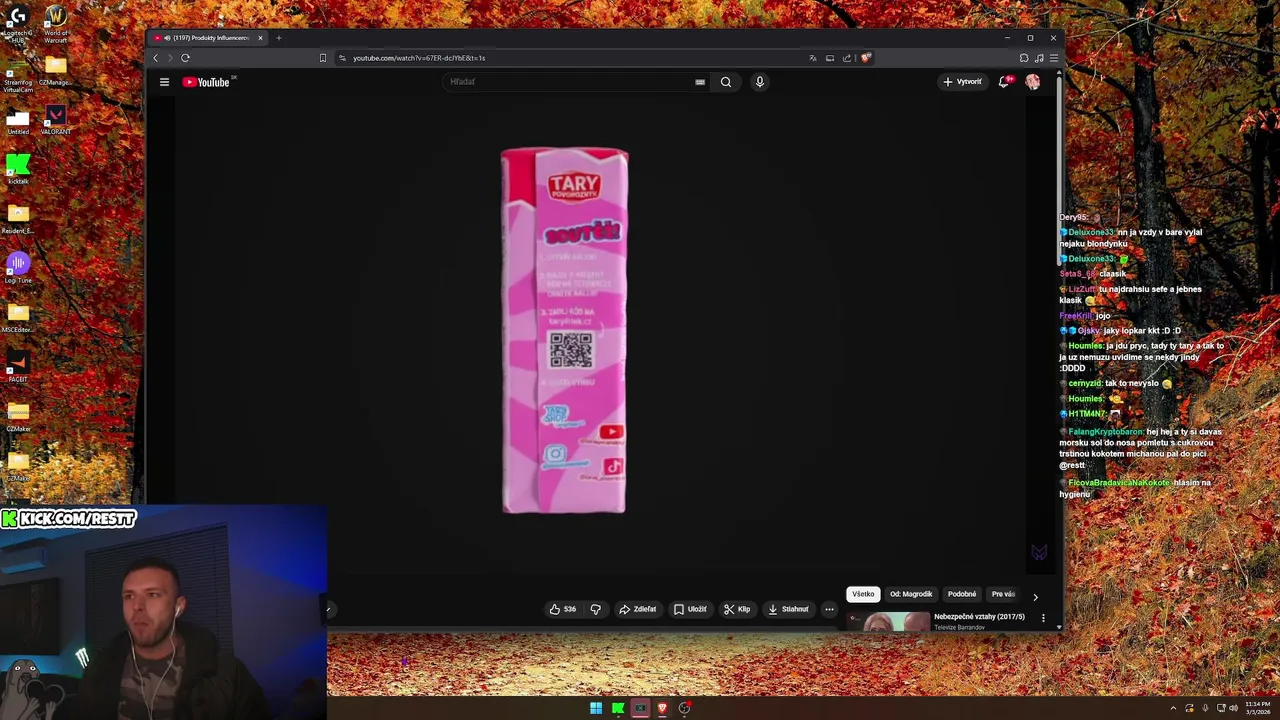Open the on-screen keyboard in search box

(700, 82)
